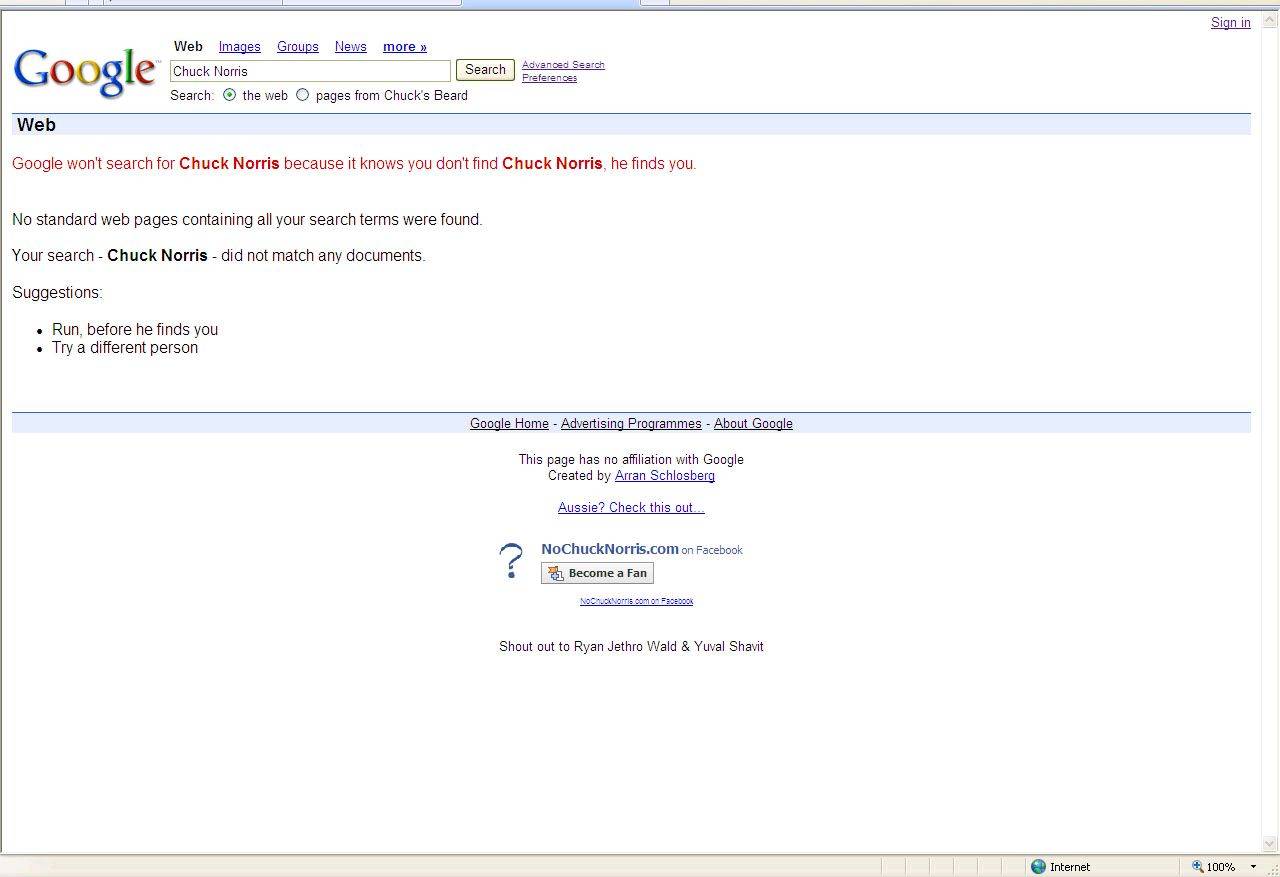Screen dimensions: 1280x877
Task: Click the zoom magnifier icon in status bar
Action: click(1197, 867)
